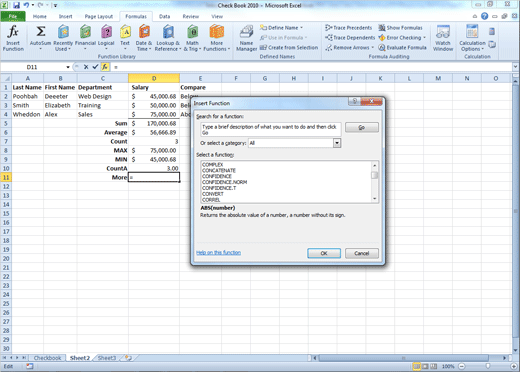Screen dimensions: 520x372
Task: Switch to the Insert ribbon tab
Action: pyautogui.click(x=65, y=16)
